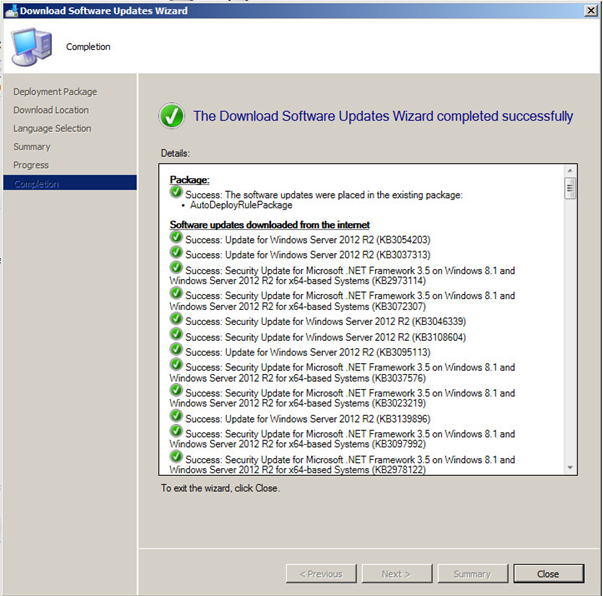Select the Download Location step
603x596 pixels.
point(51,110)
